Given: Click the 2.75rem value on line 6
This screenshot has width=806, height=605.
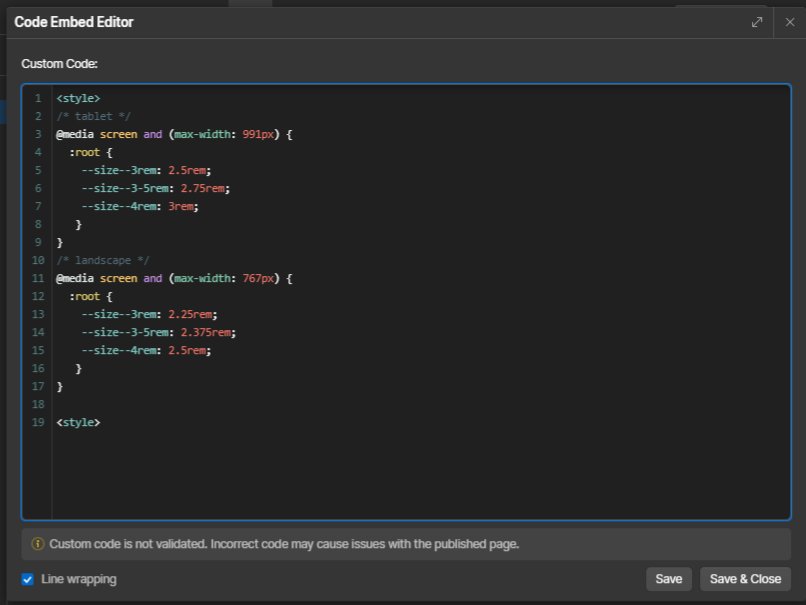Looking at the screenshot, I should [x=203, y=188].
